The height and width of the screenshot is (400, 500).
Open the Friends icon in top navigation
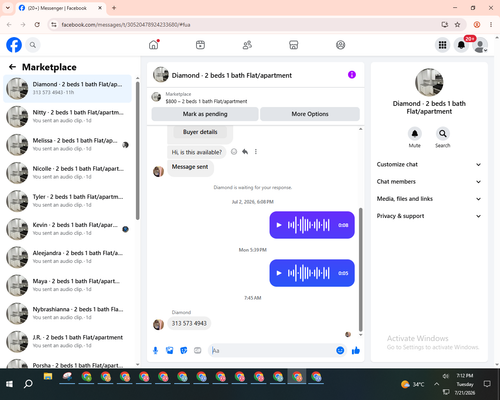247,45
